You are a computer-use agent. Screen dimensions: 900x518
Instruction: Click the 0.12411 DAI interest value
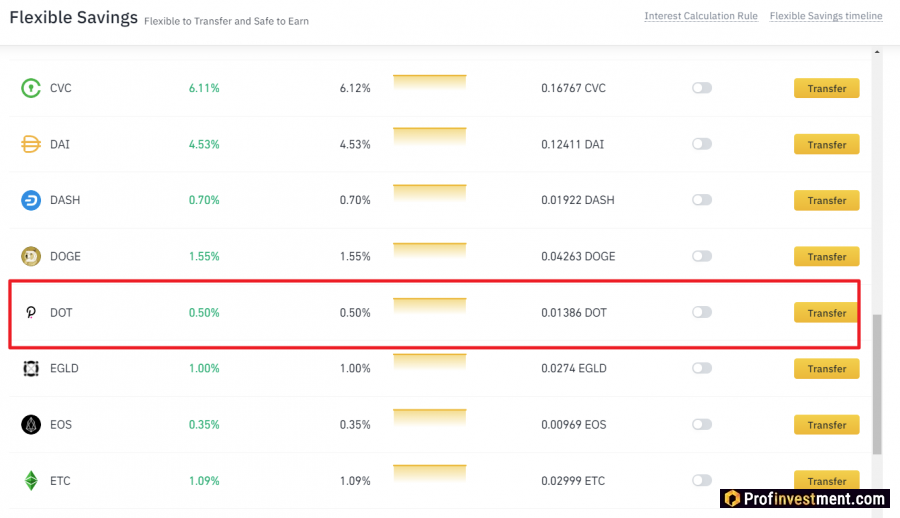point(572,144)
